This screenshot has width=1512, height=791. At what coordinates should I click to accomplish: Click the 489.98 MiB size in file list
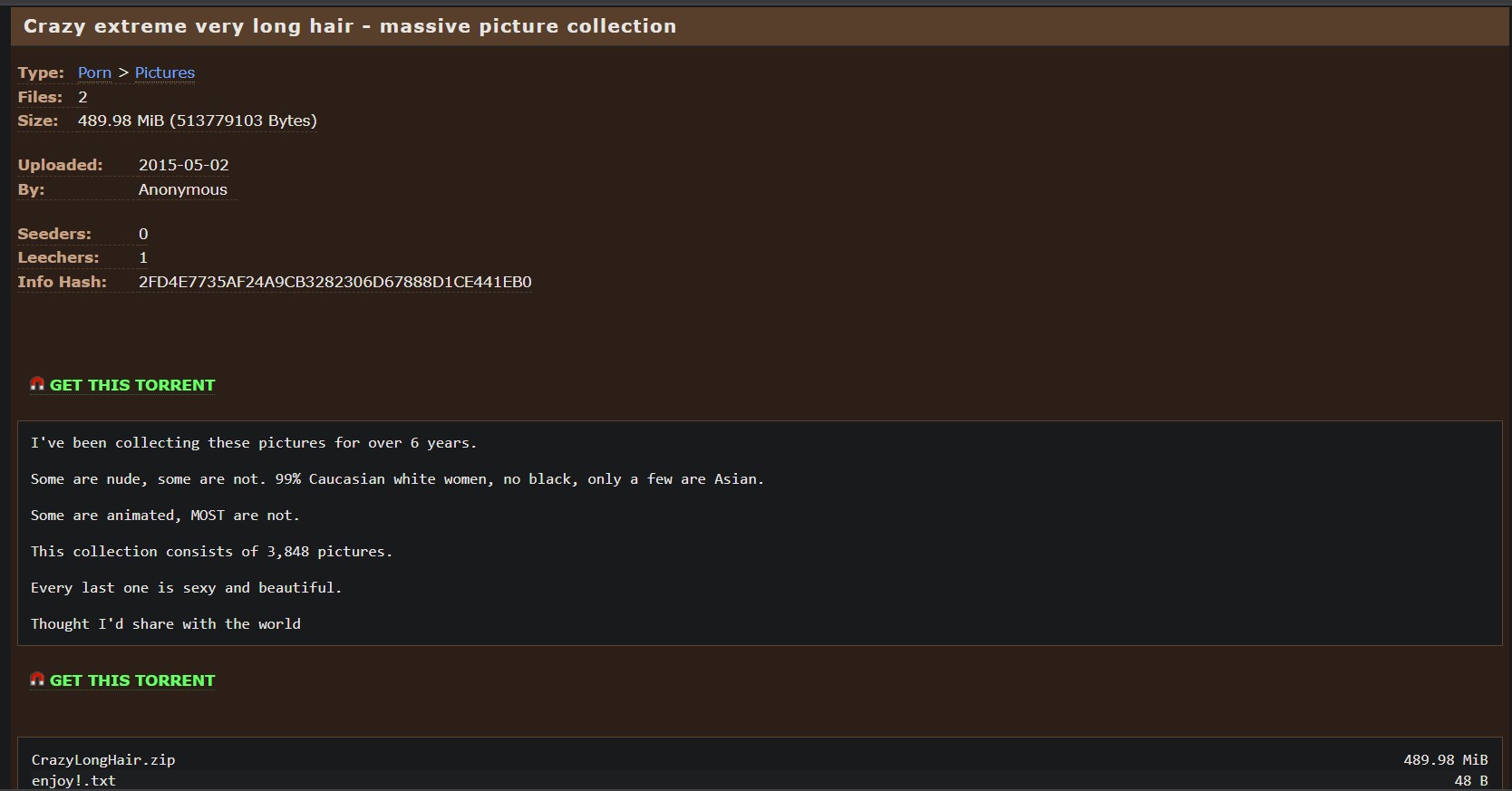click(x=1446, y=759)
